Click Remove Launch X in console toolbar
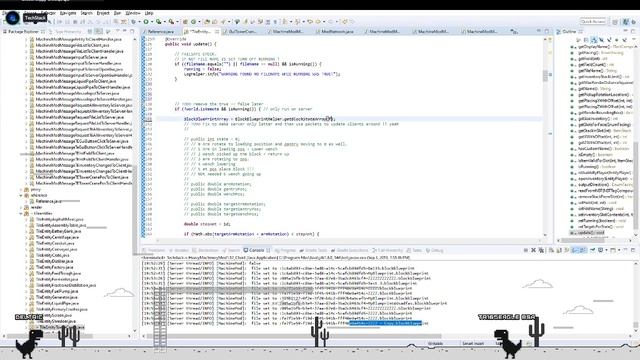Image resolution: width=640 pixels, height=360 pixels. click(x=533, y=250)
